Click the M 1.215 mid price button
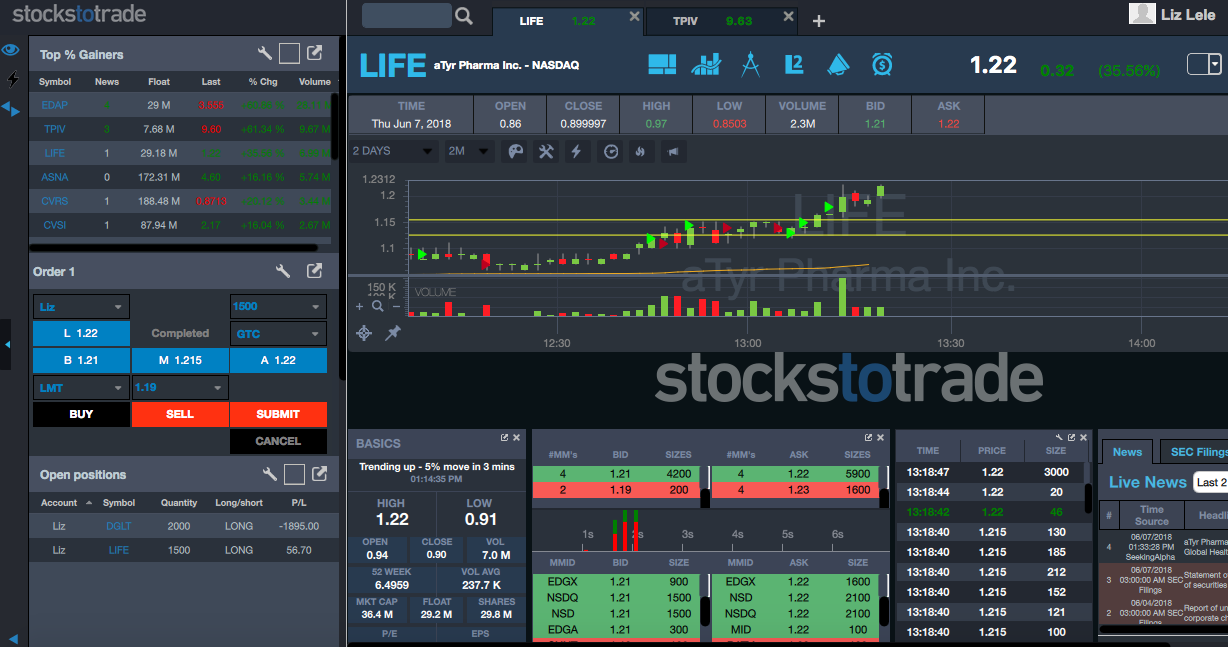 point(180,360)
